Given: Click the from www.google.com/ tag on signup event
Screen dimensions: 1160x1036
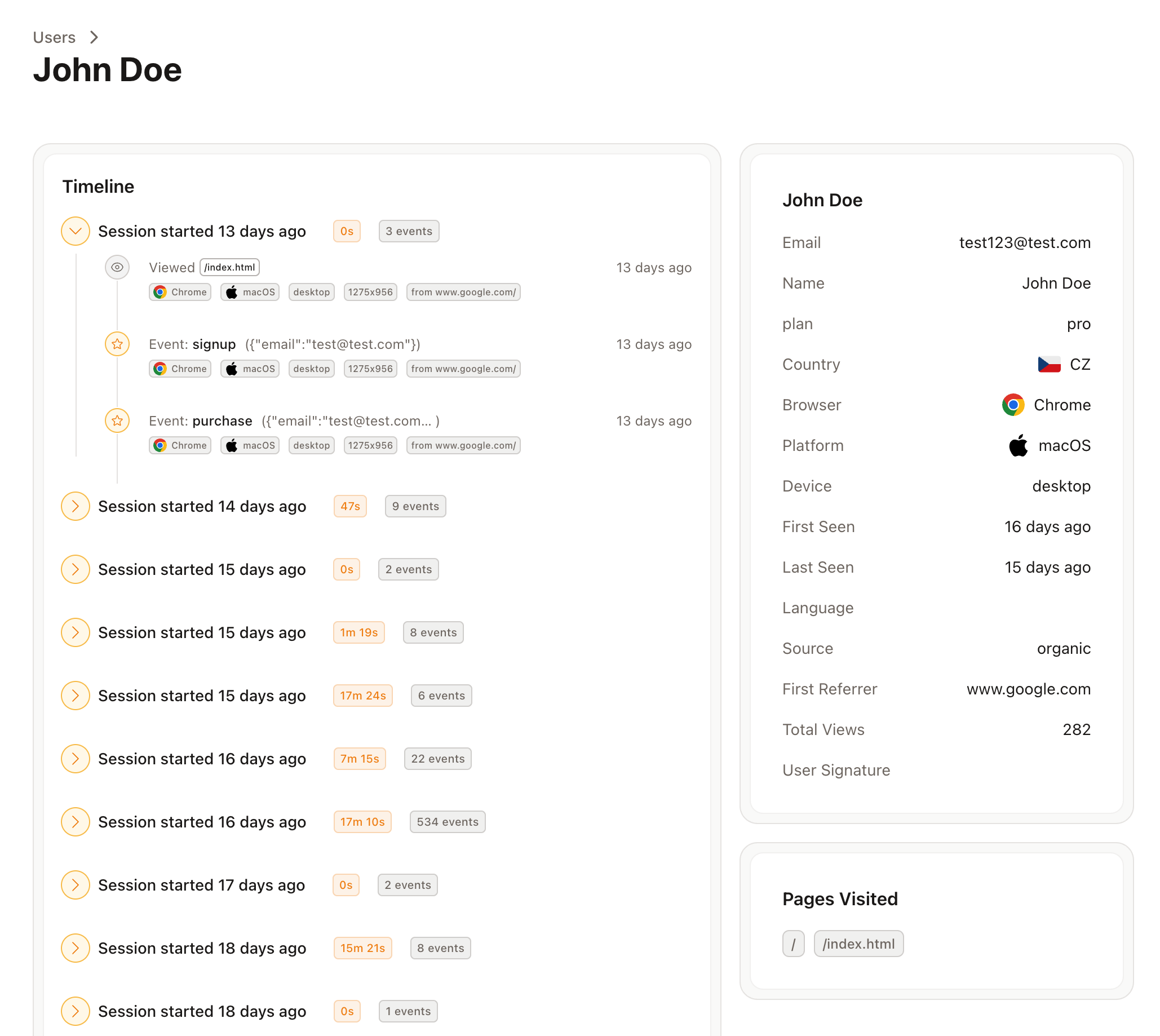Looking at the screenshot, I should pyautogui.click(x=463, y=369).
